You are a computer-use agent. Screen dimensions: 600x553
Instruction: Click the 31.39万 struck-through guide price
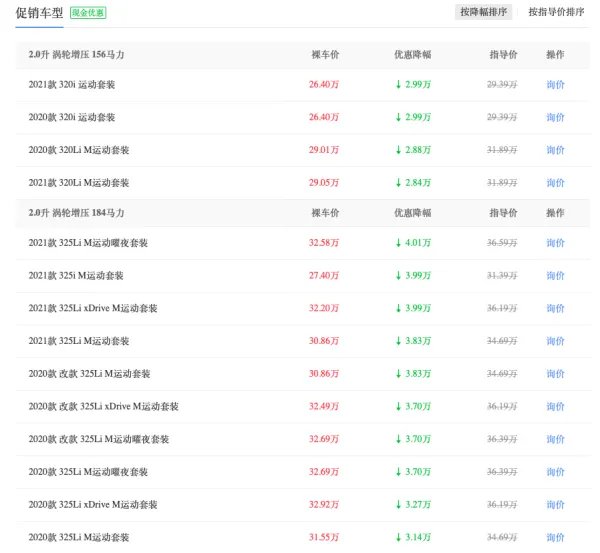[x=502, y=276]
